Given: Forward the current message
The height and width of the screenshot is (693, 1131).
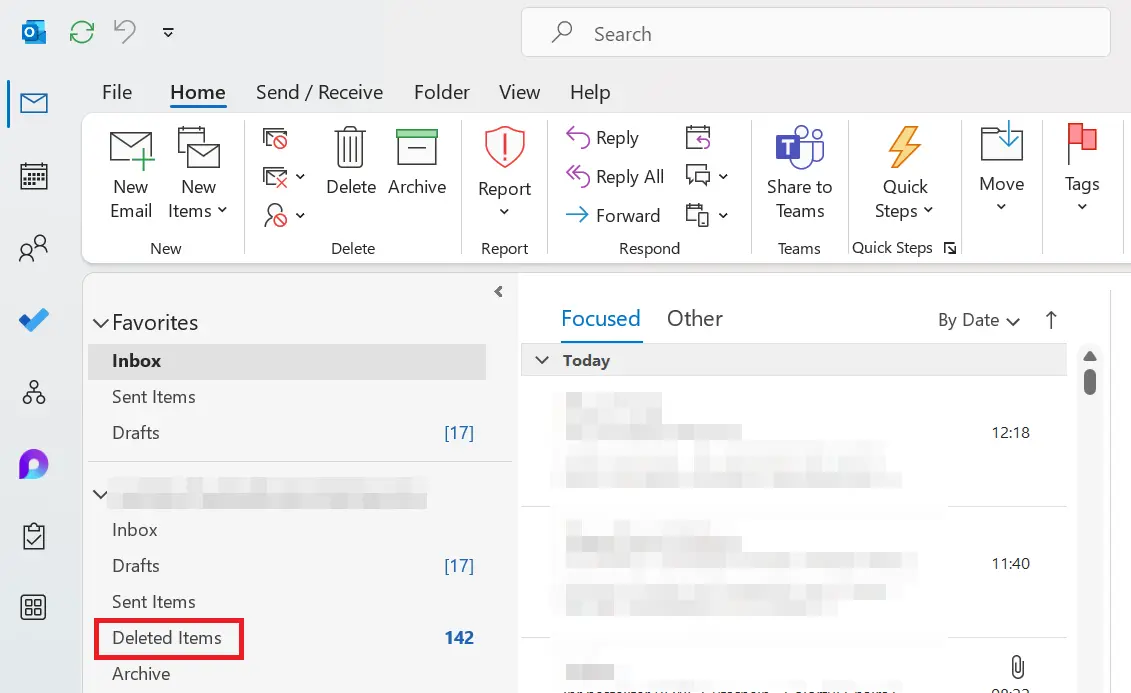Looking at the screenshot, I should pyautogui.click(x=613, y=215).
